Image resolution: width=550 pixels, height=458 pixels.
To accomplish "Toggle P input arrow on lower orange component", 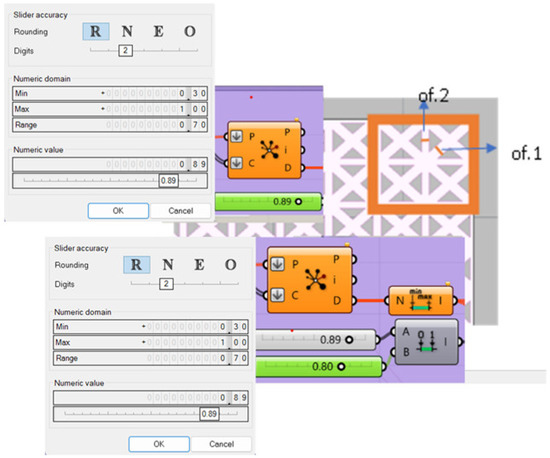I will [x=277, y=264].
